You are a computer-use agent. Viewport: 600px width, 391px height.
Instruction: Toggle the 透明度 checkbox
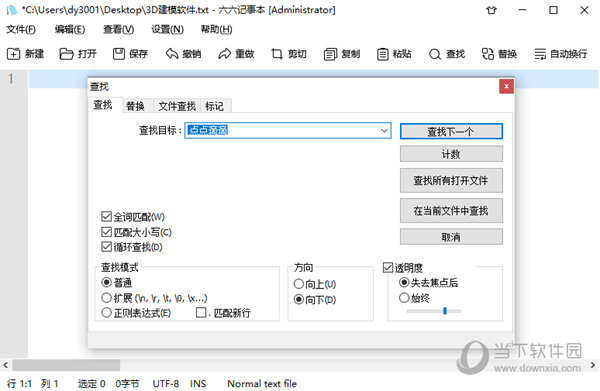[x=388, y=267]
